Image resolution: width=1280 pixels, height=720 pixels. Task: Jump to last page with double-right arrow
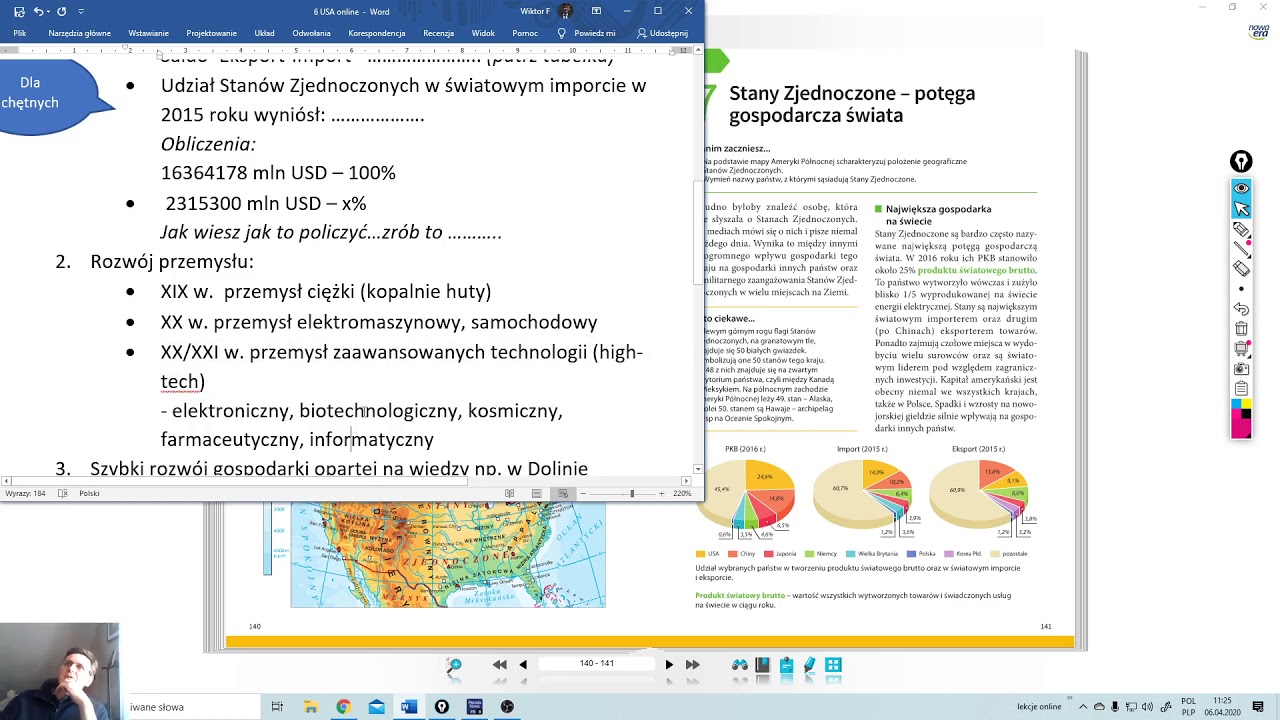coord(692,664)
